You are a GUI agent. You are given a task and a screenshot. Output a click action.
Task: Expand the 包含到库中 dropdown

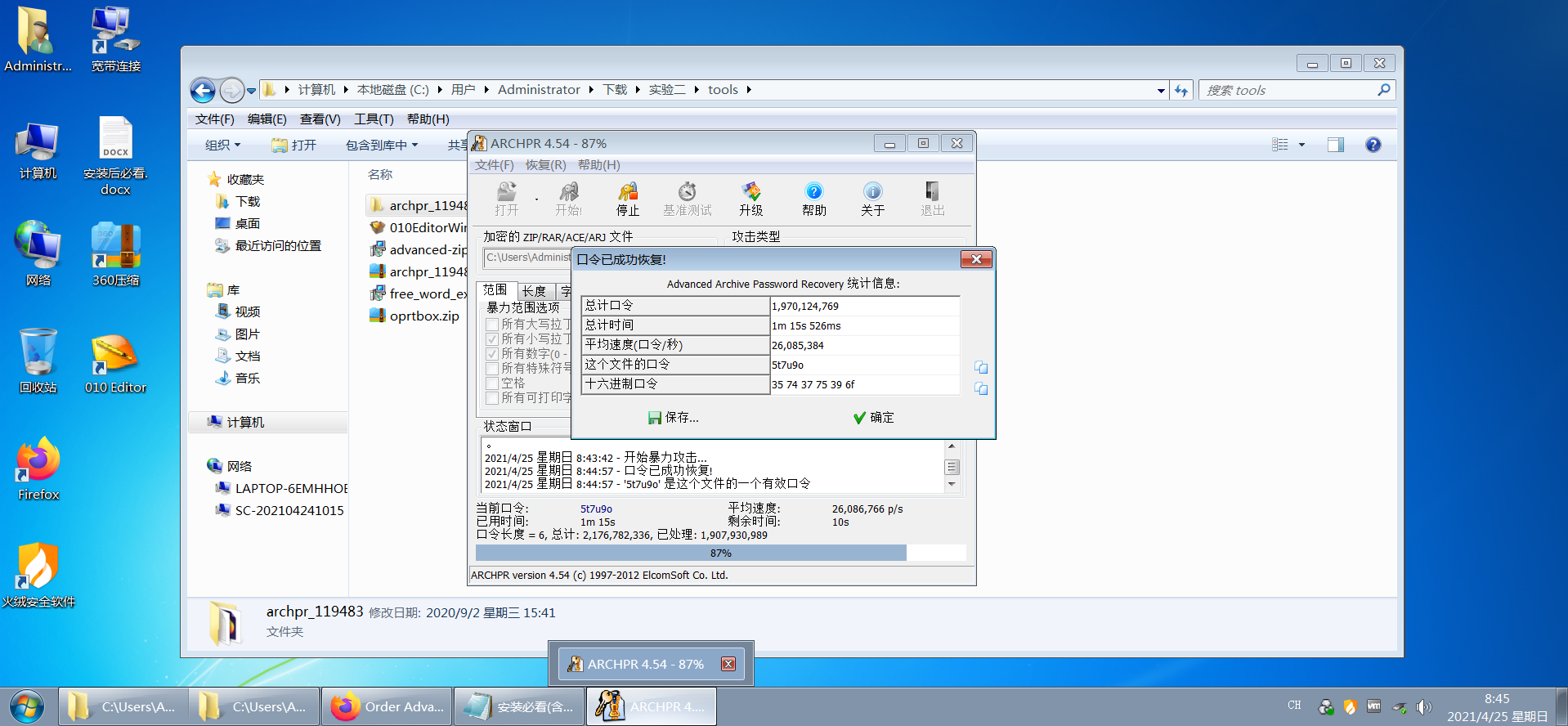382,145
